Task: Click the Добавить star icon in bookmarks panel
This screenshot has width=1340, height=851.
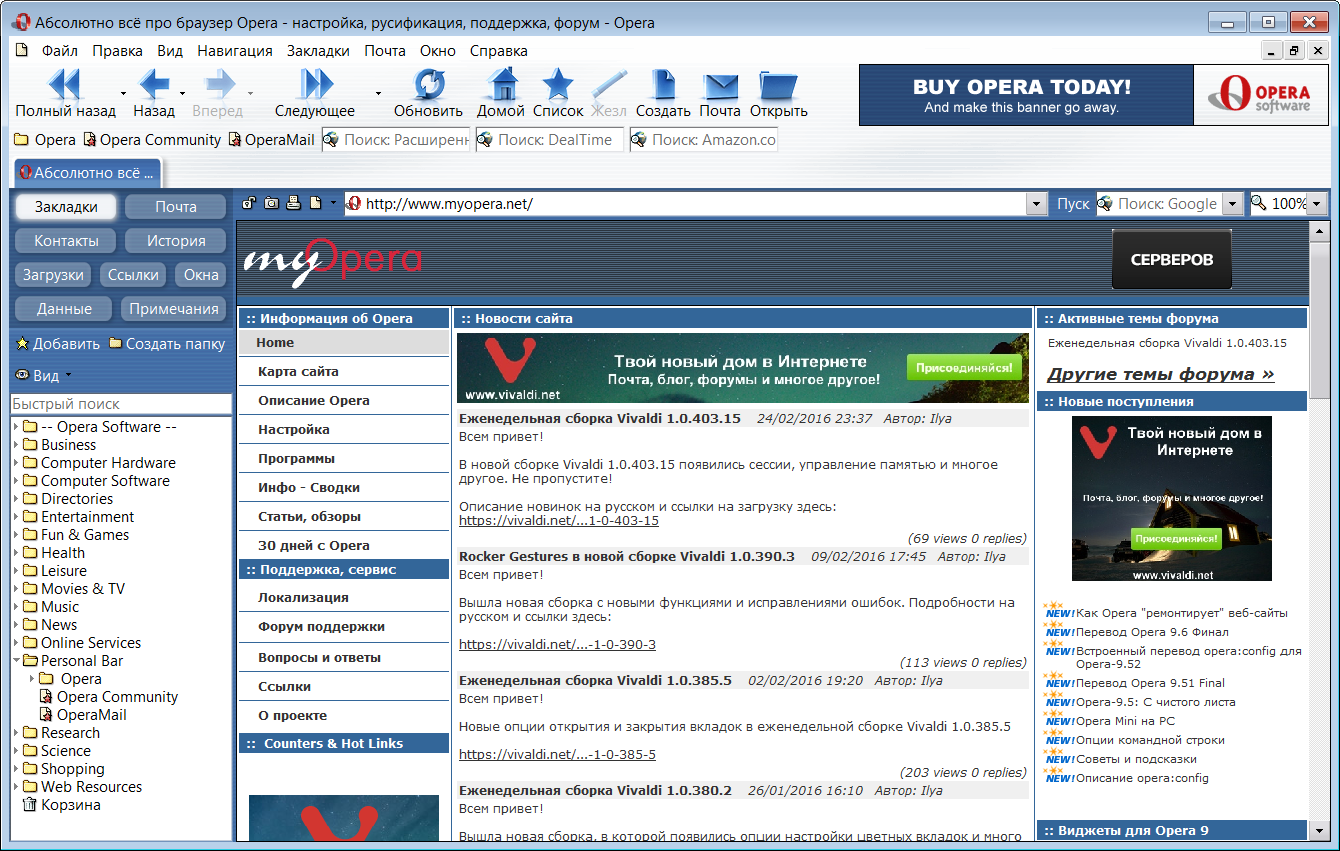Action: 22,343
